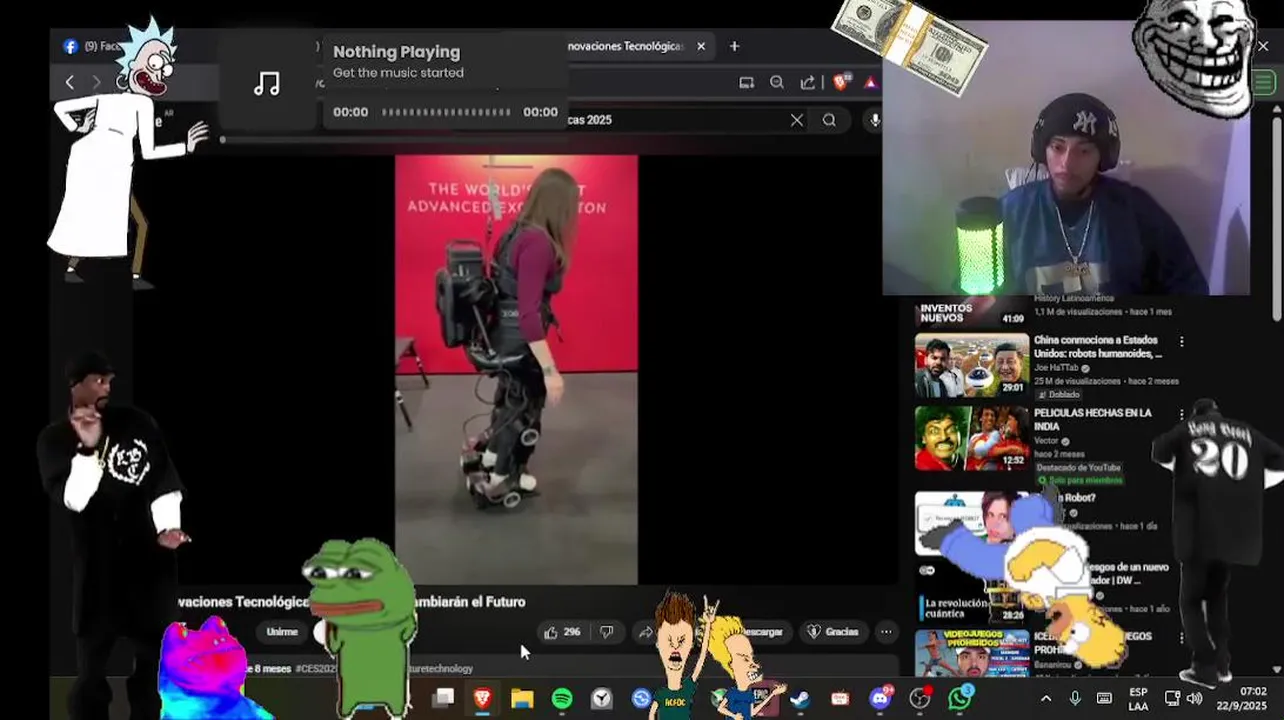Click thumbnail with 12:52 duration
1284x720 pixels.
[971, 438]
